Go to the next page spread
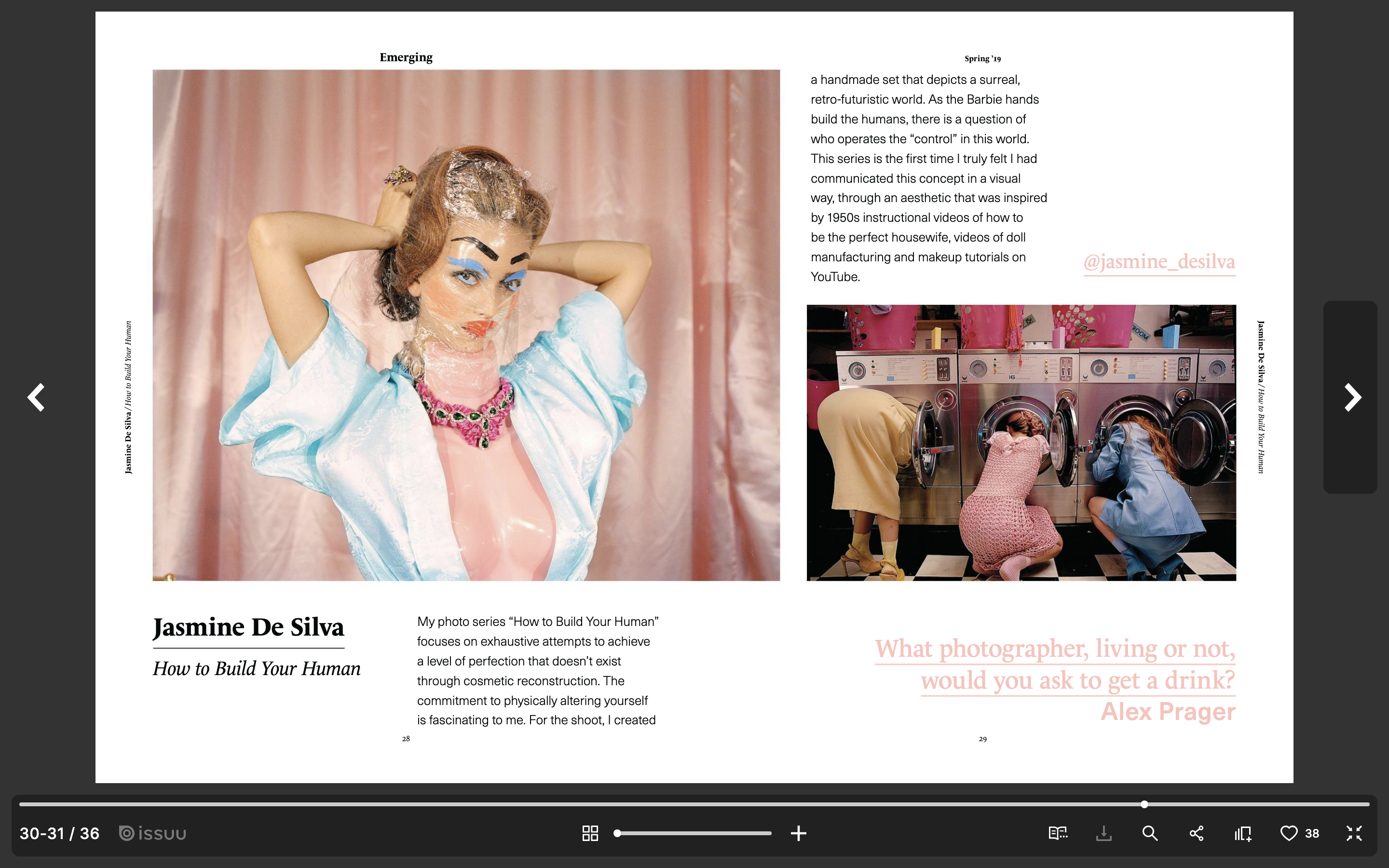This screenshot has width=1389, height=868. pyautogui.click(x=1352, y=397)
